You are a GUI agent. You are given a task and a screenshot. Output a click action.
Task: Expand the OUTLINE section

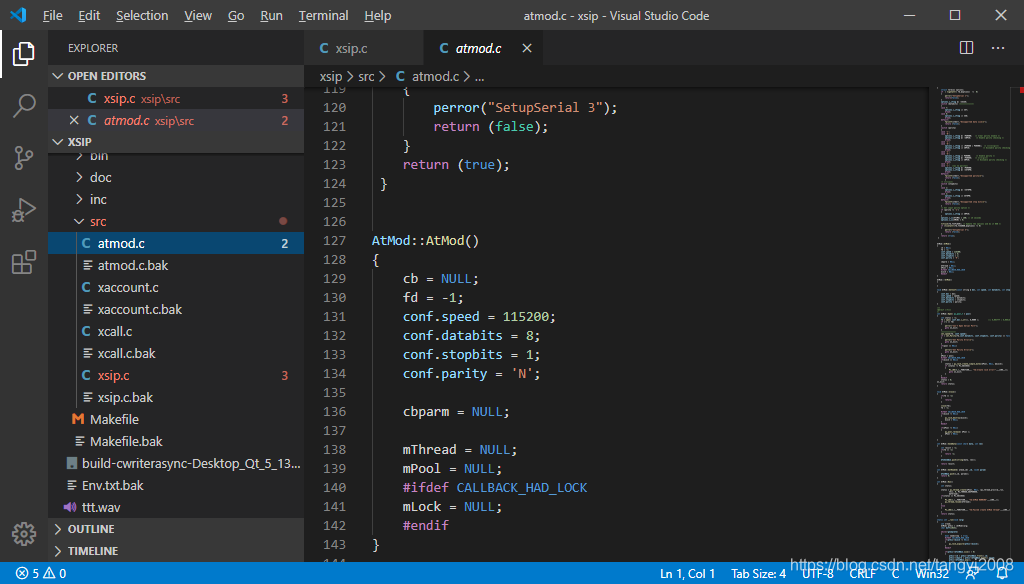click(x=176, y=529)
